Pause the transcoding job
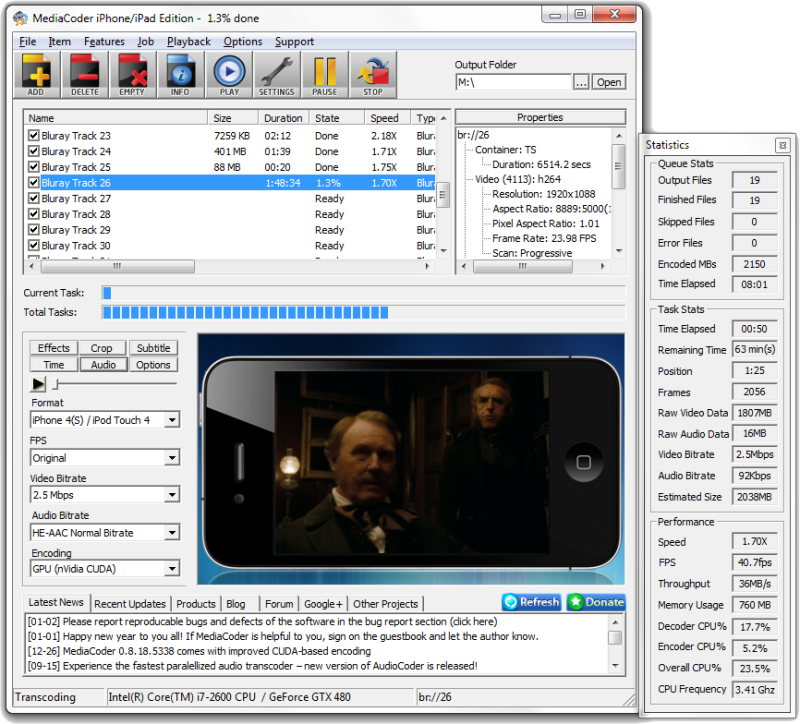The width and height of the screenshot is (800, 724). click(x=324, y=74)
